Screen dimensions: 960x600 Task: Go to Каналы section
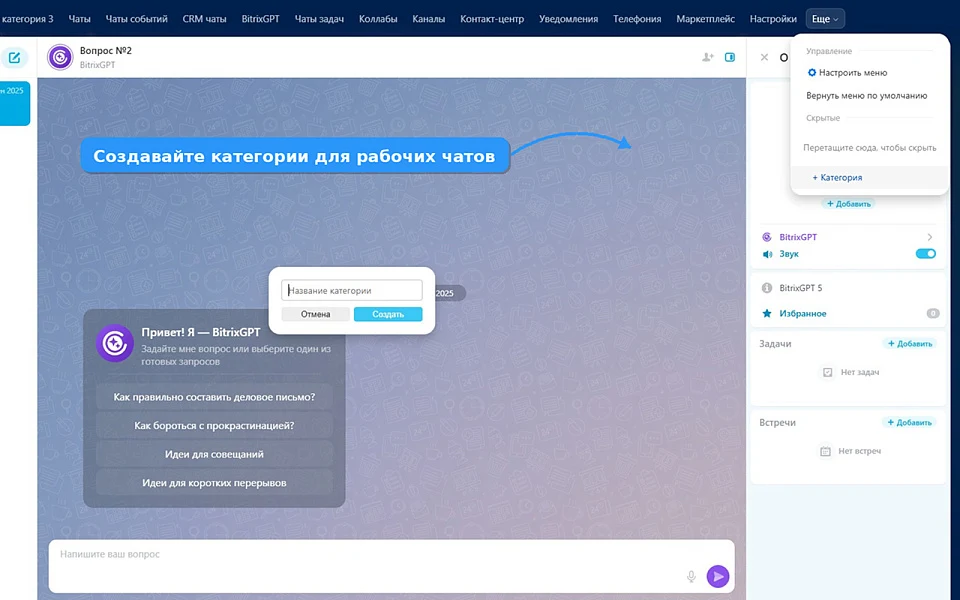coord(429,19)
